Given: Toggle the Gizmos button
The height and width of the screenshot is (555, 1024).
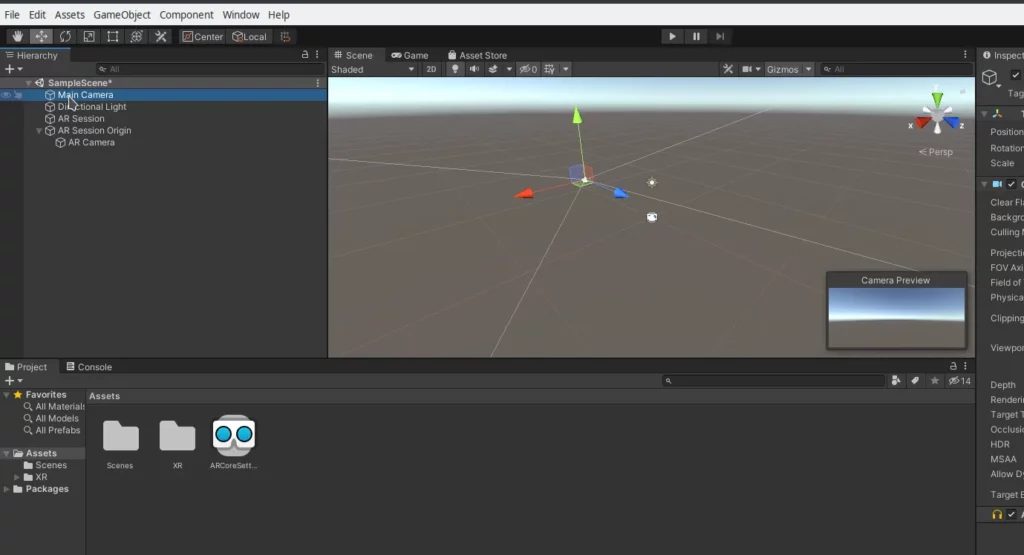Looking at the screenshot, I should pos(782,69).
